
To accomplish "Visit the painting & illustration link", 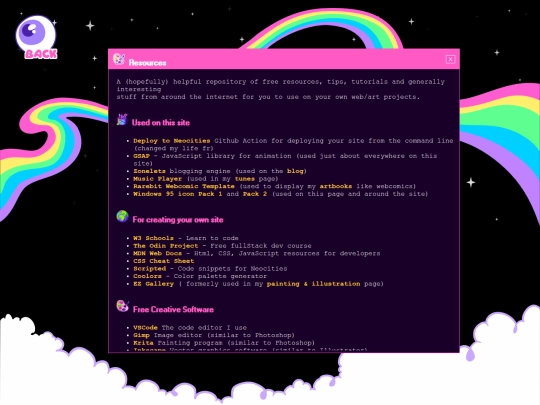I will [313, 284].
